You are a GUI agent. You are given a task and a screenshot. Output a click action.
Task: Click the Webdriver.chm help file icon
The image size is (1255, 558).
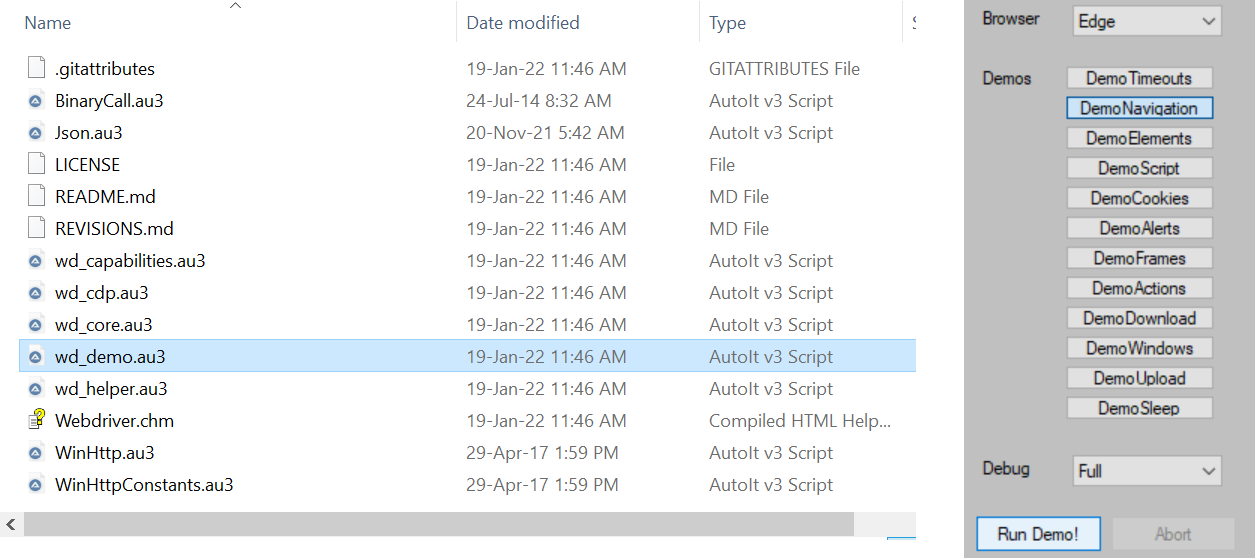point(36,421)
